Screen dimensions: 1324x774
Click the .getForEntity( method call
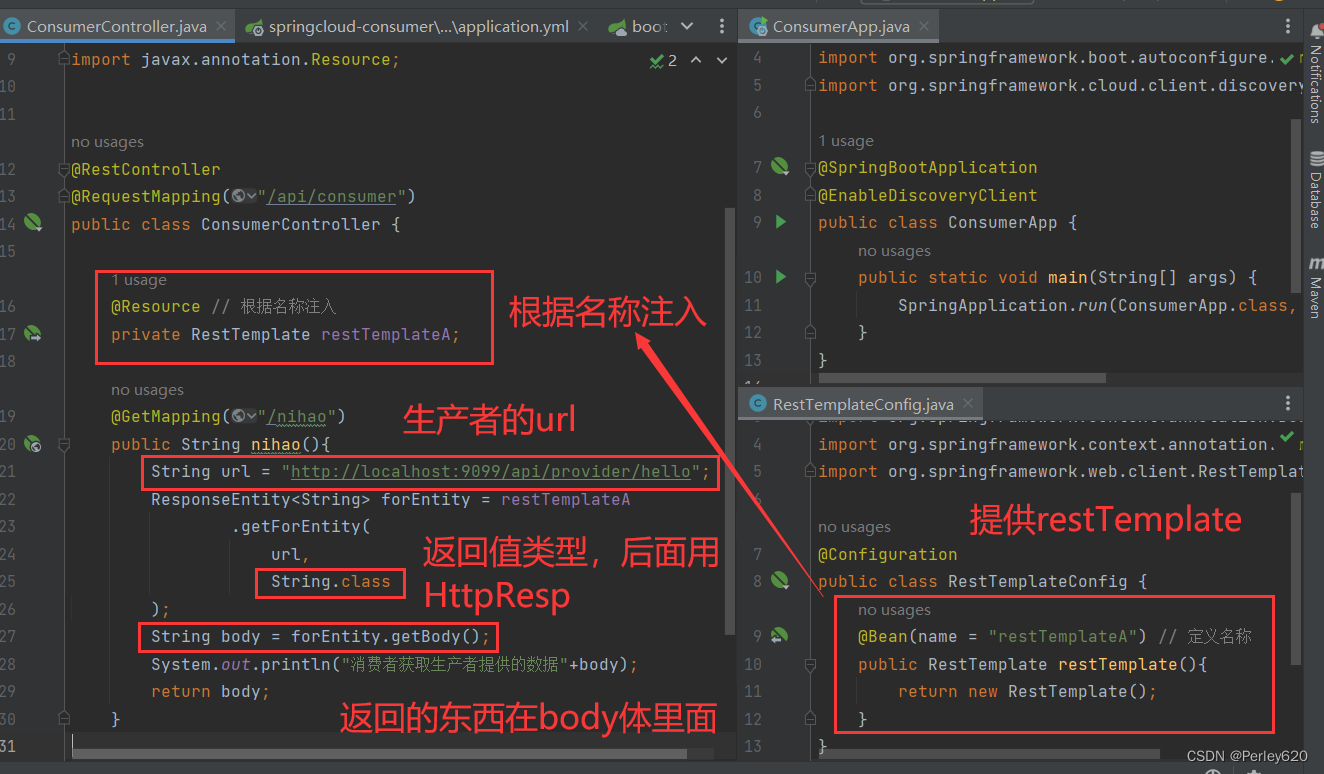pyautogui.click(x=301, y=526)
